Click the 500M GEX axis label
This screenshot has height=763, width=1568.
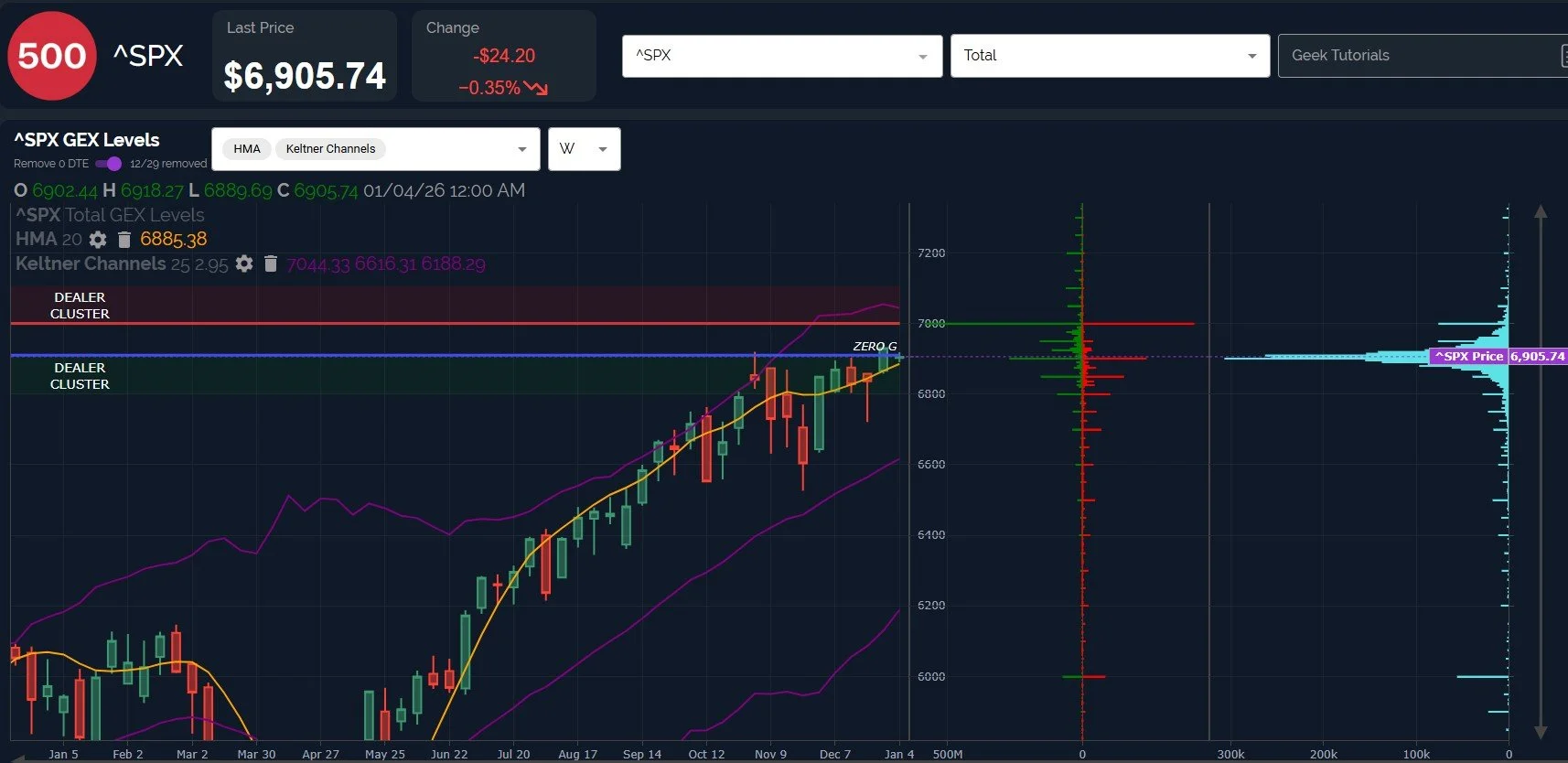click(948, 754)
